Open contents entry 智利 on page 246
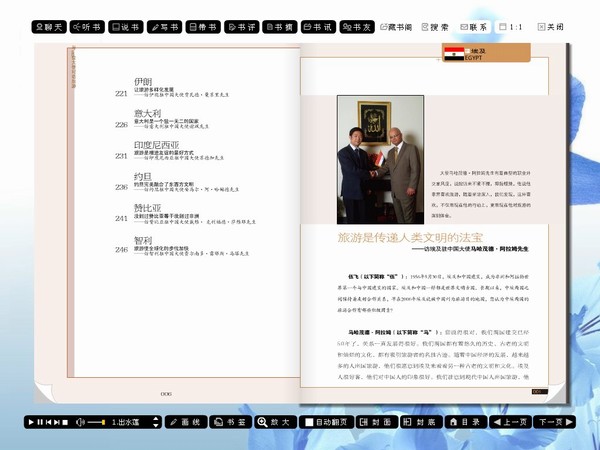Image resolution: width=600 pixels, height=450 pixels. click(182, 246)
